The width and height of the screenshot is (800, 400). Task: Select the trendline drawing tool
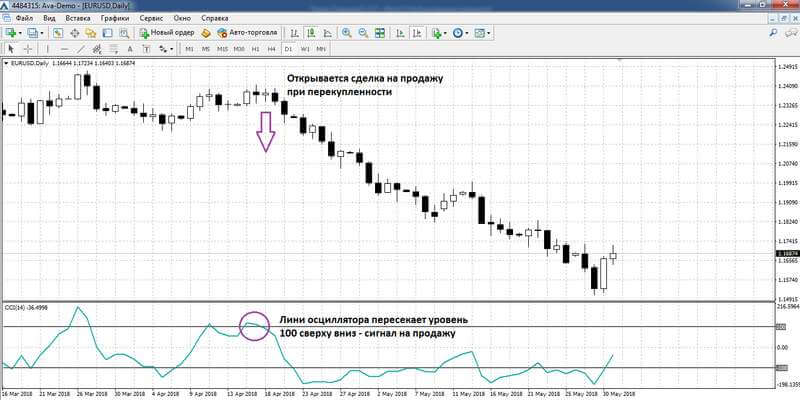coord(83,48)
